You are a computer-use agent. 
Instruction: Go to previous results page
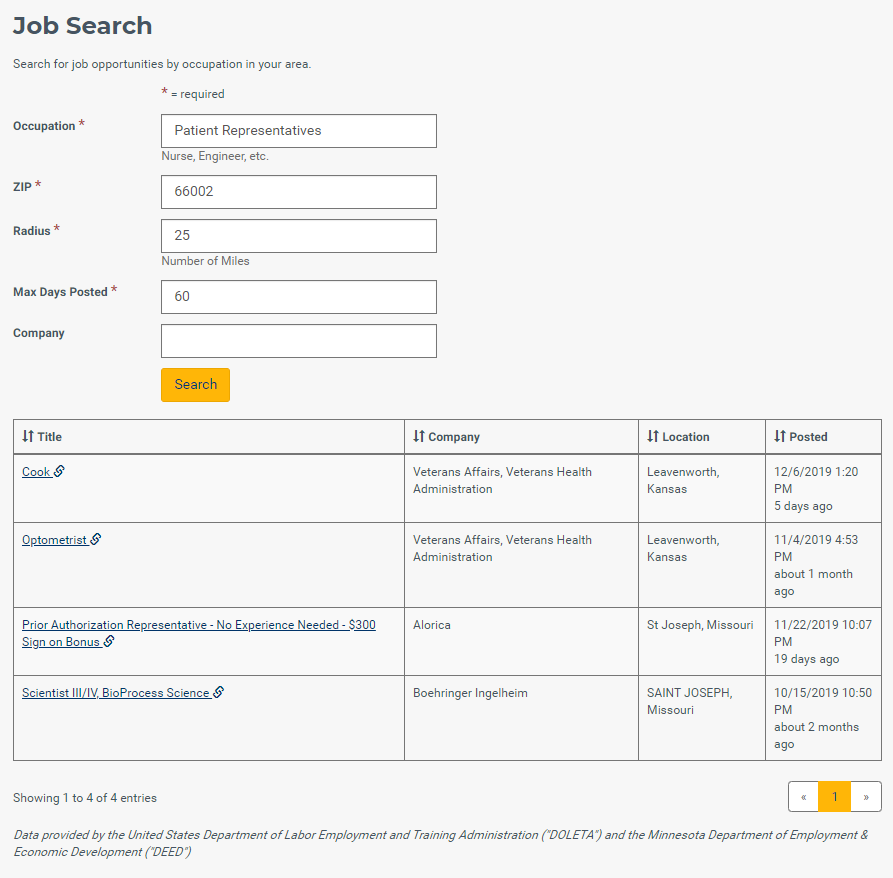tap(804, 797)
